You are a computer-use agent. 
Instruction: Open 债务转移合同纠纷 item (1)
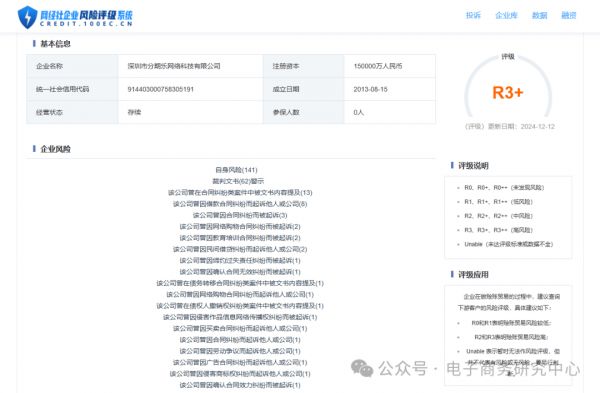tap(240, 283)
